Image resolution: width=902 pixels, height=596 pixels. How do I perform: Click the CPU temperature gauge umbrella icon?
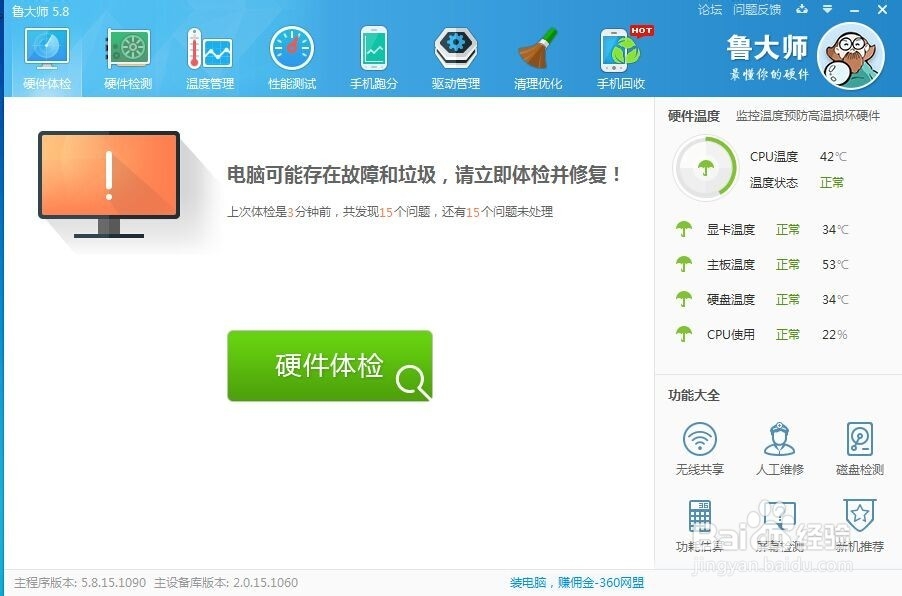705,168
